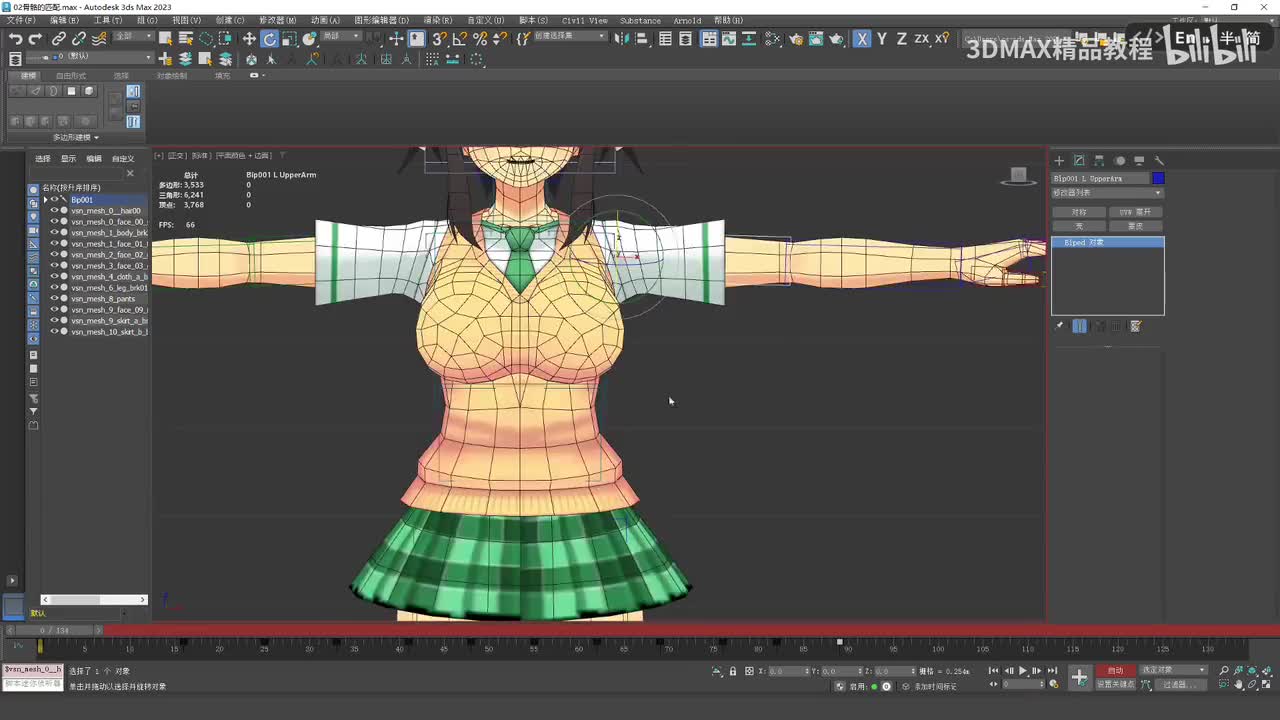The width and height of the screenshot is (1280, 720).
Task: Hide vsn_mesh_8_pants with eye icon
Action: point(55,299)
